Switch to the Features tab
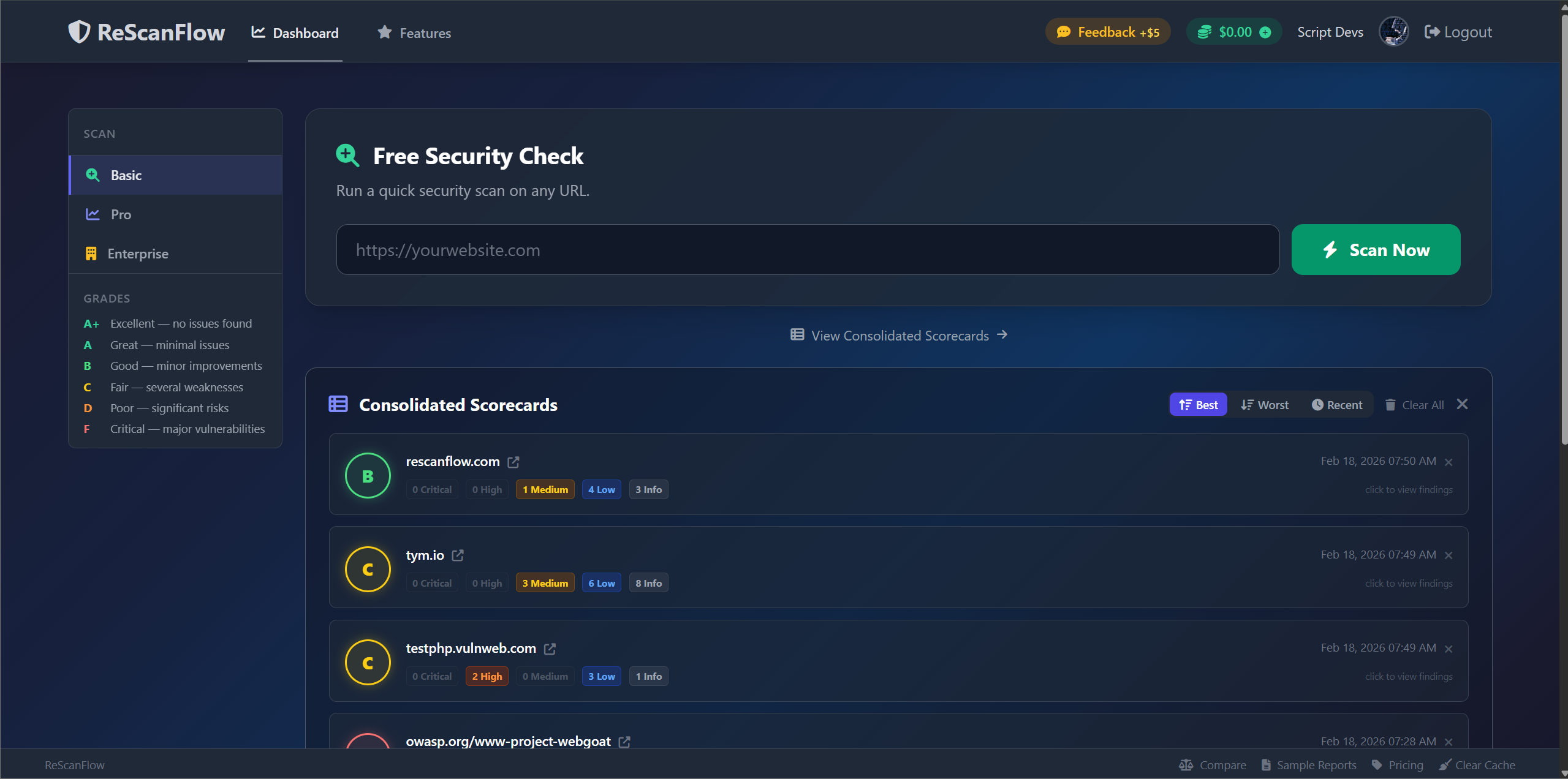Viewport: 1568px width, 779px height. pyautogui.click(x=414, y=33)
